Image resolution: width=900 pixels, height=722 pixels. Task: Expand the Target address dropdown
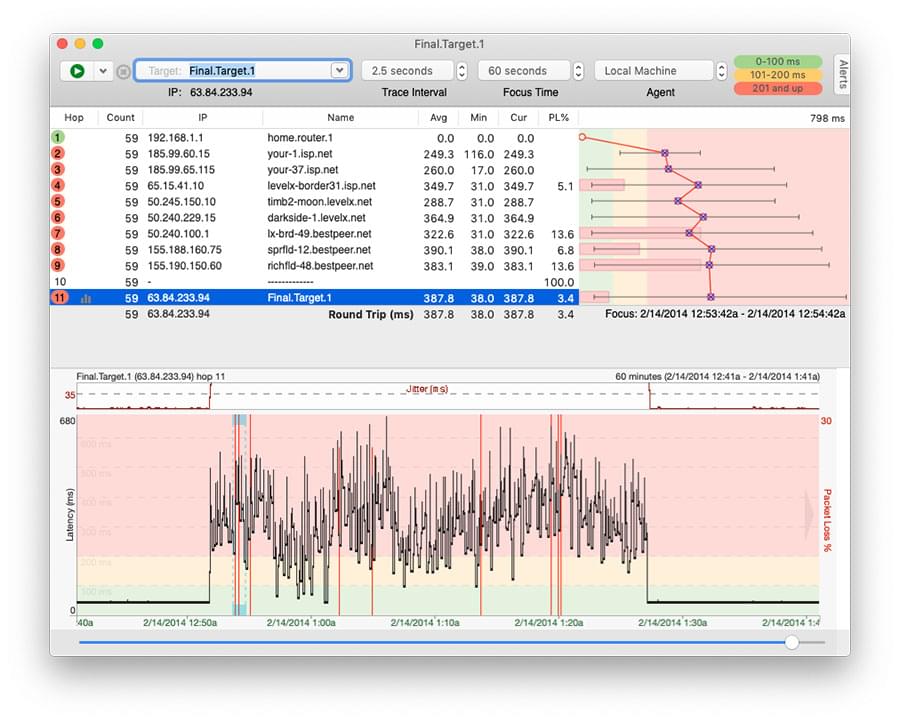[x=340, y=71]
